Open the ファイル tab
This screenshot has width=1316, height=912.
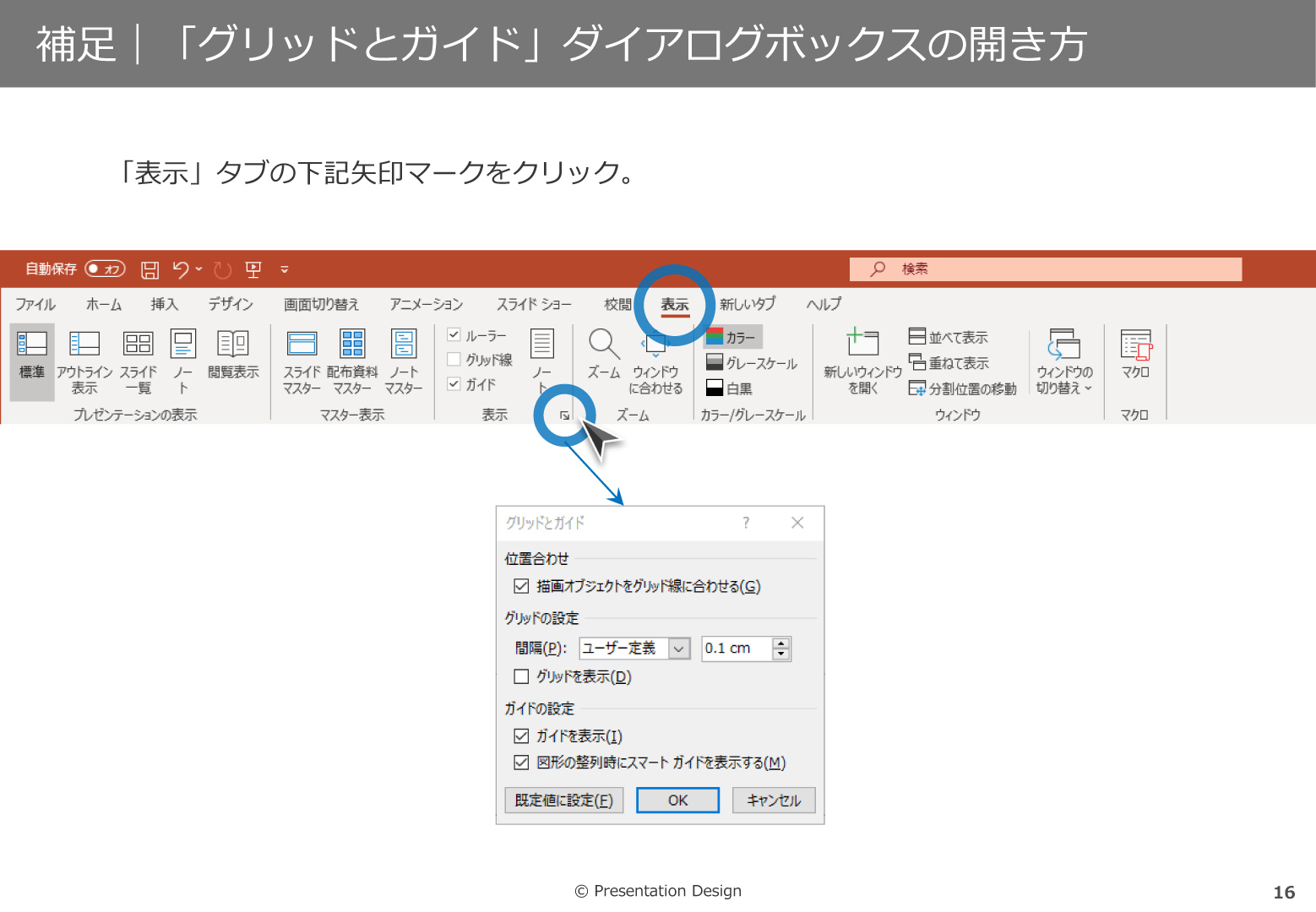point(35,304)
